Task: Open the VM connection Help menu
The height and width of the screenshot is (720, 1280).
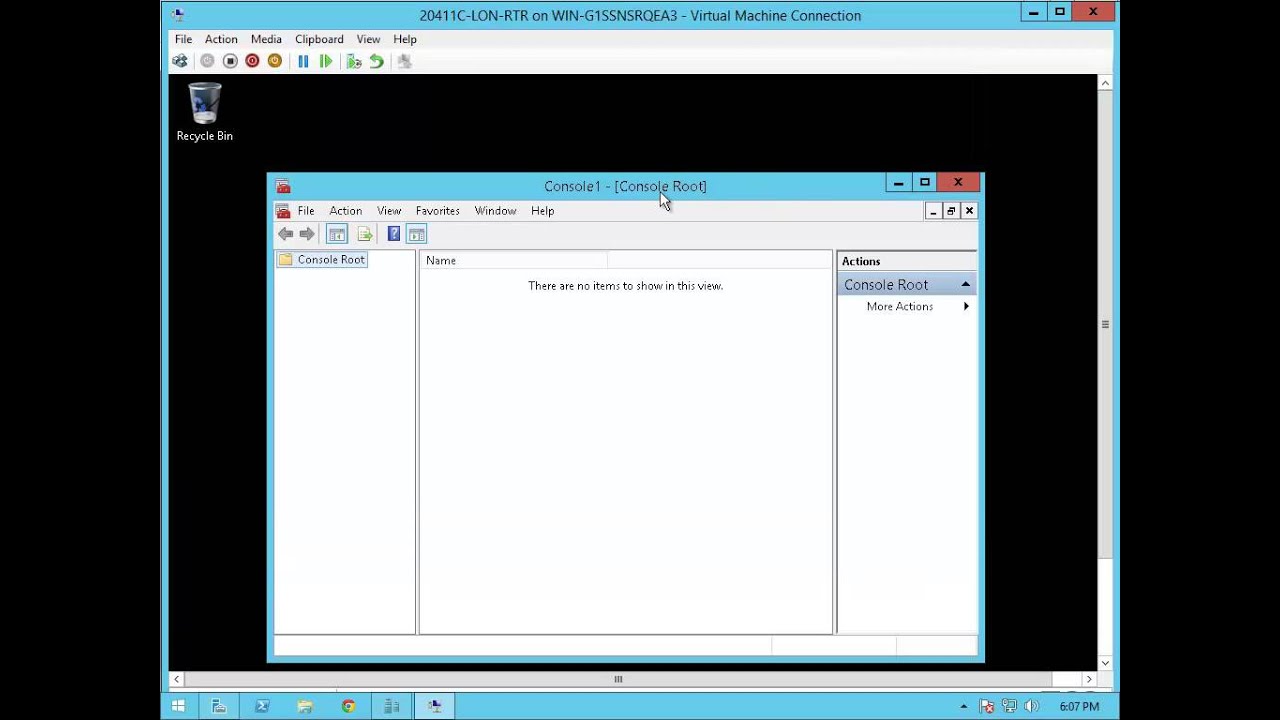Action: [405, 39]
